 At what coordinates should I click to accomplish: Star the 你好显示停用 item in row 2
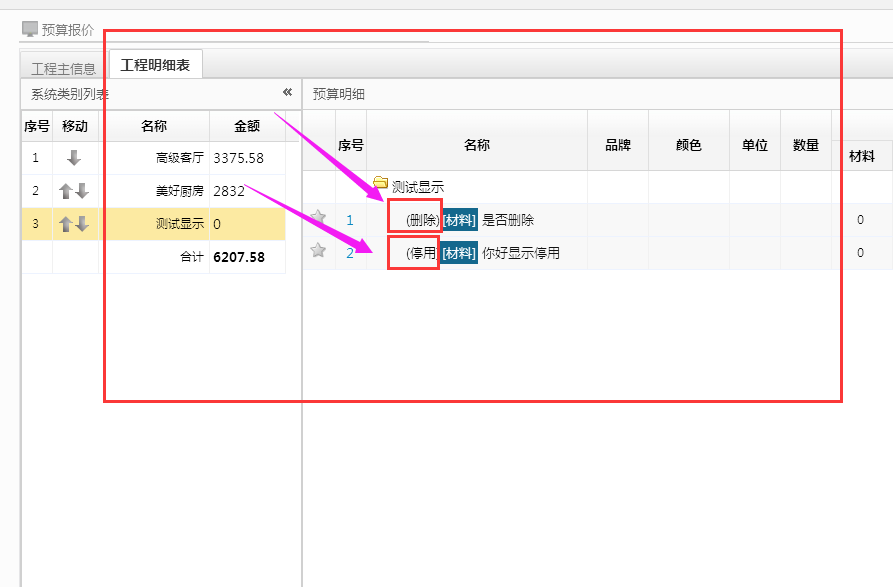pyautogui.click(x=318, y=251)
